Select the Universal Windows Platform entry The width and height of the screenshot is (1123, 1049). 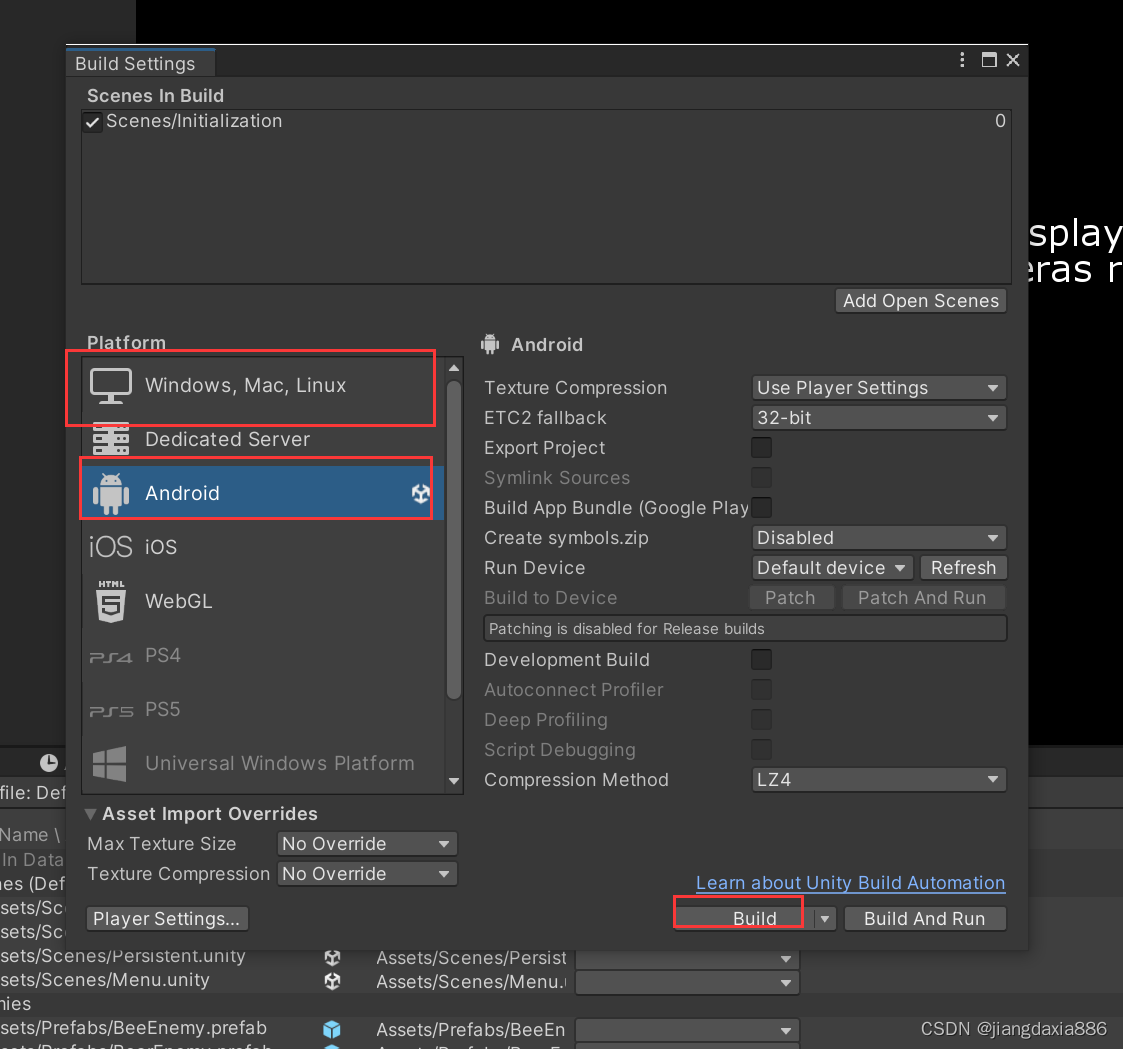coord(263,763)
